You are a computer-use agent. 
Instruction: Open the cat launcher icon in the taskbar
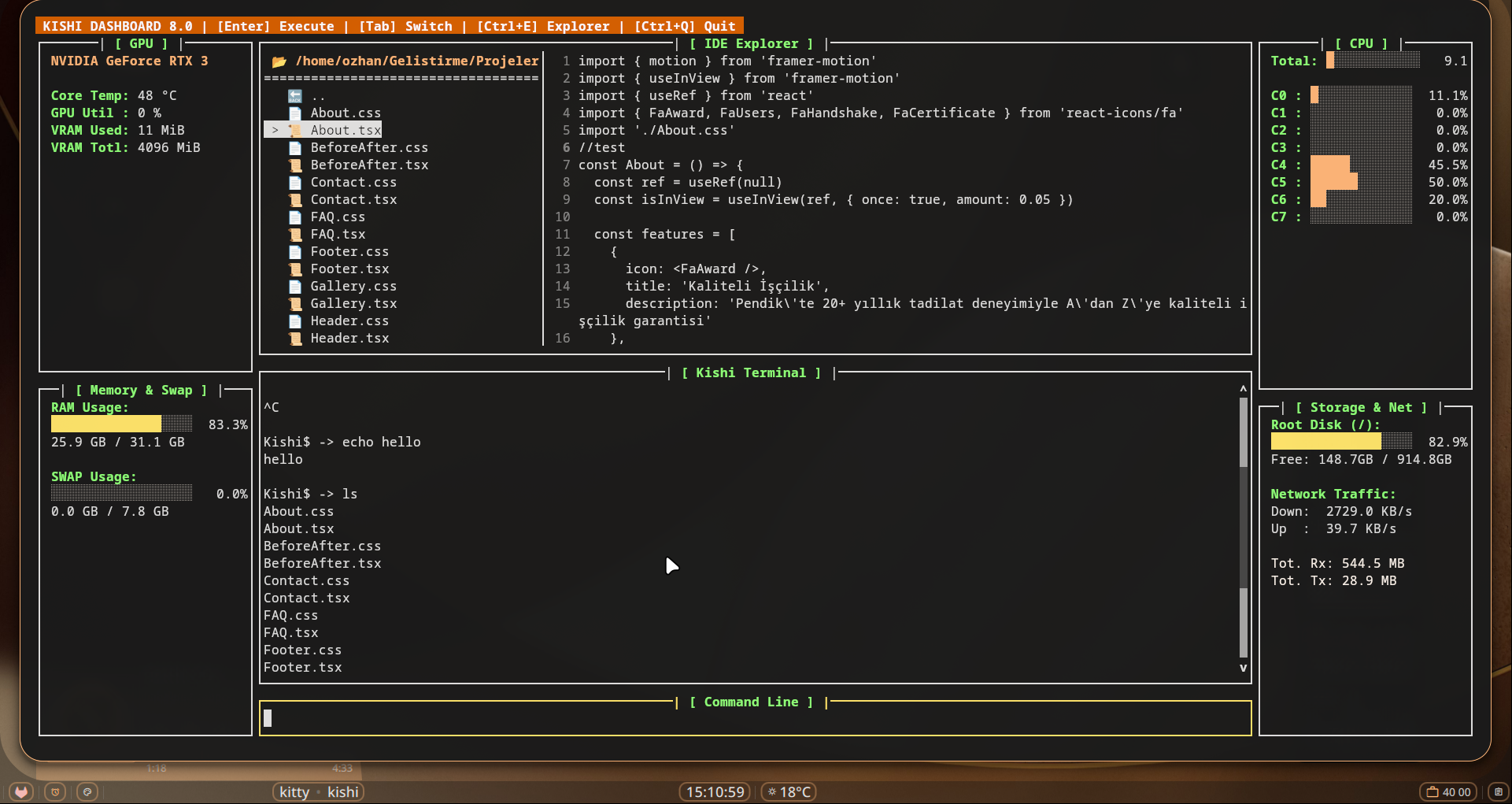[21, 791]
